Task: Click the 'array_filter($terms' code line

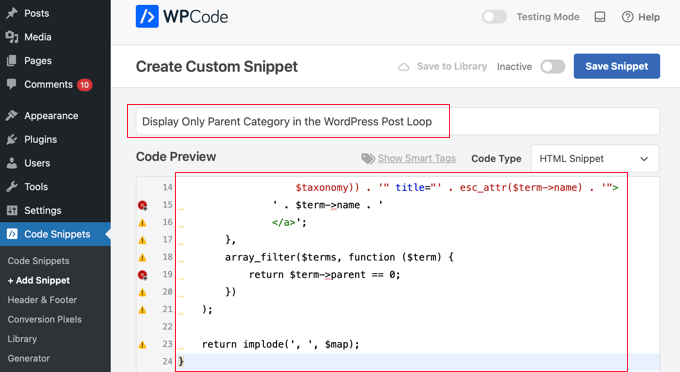Action: 339,258
